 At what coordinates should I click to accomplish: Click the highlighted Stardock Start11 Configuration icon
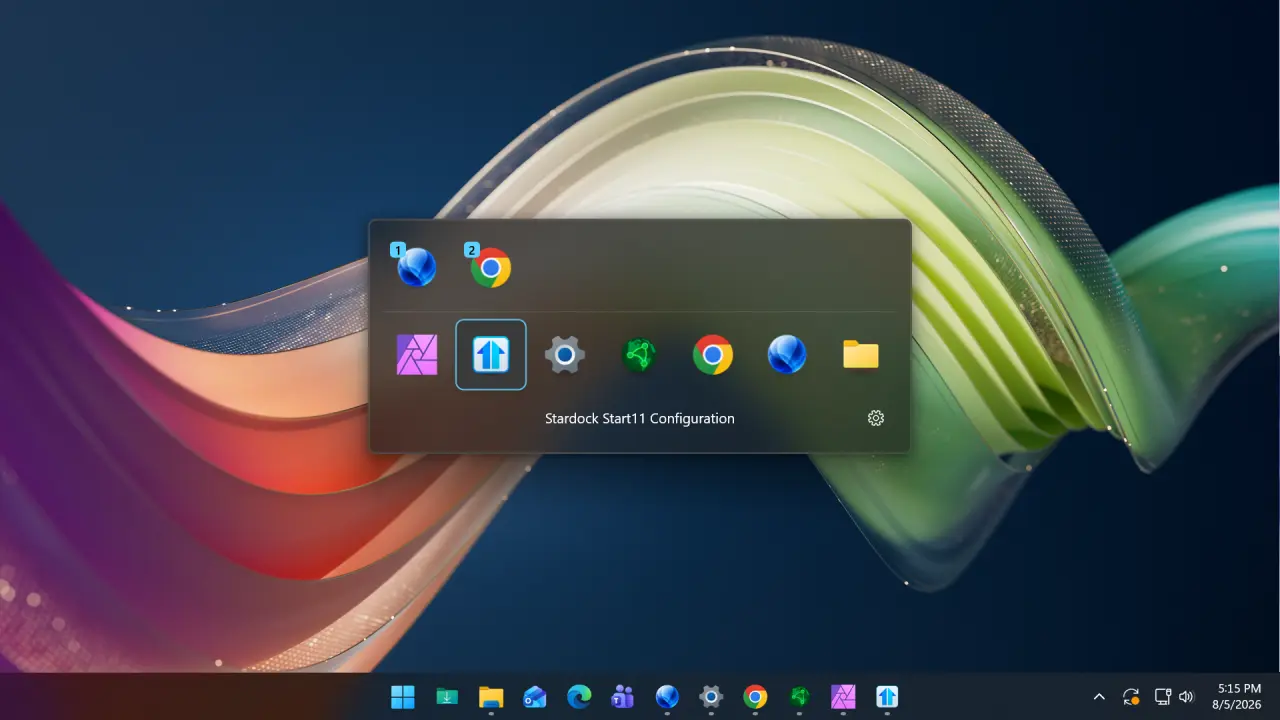[491, 355]
